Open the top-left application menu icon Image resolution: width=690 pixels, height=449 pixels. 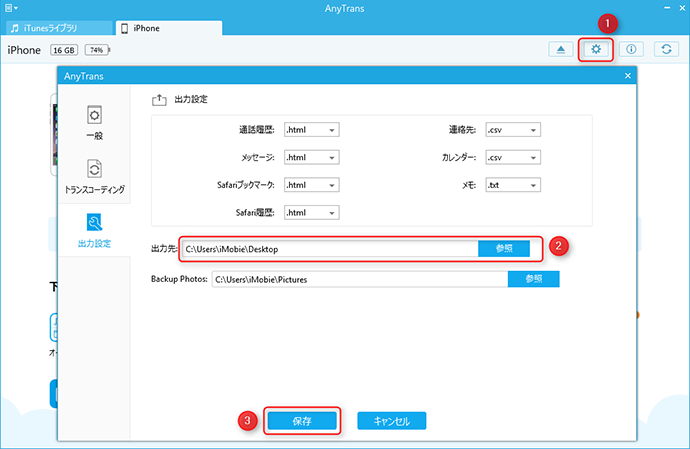pos(11,8)
